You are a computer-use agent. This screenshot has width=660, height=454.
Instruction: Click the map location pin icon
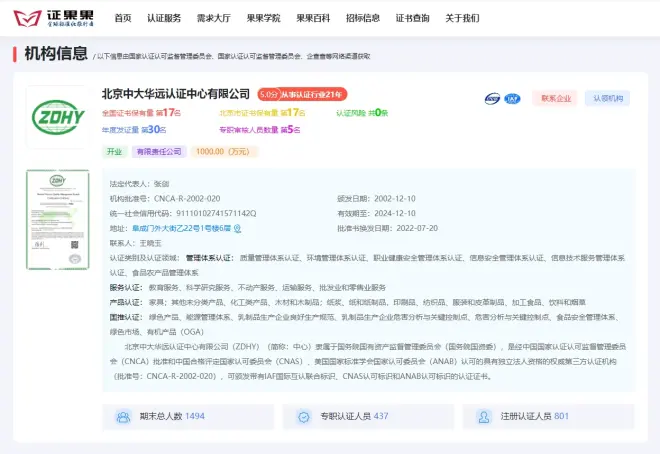click(x=237, y=228)
